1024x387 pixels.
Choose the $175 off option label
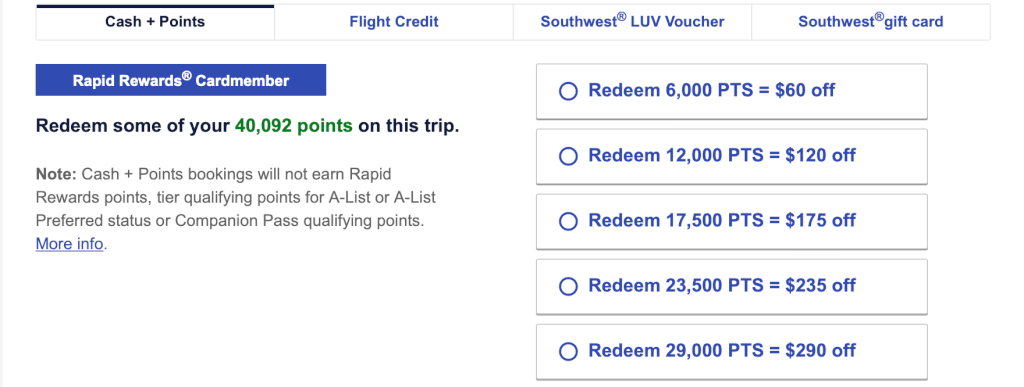[722, 221]
